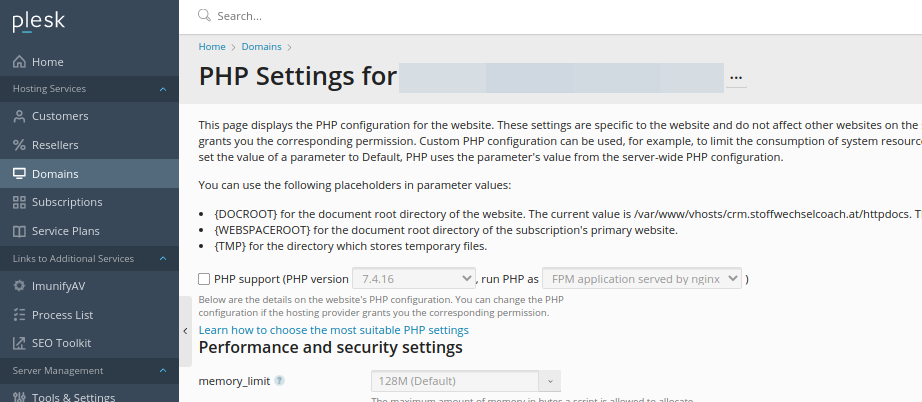Viewport: 922px width, 402px height.
Task: Open the memory_limit dropdown arrow
Action: pyautogui.click(x=550, y=381)
